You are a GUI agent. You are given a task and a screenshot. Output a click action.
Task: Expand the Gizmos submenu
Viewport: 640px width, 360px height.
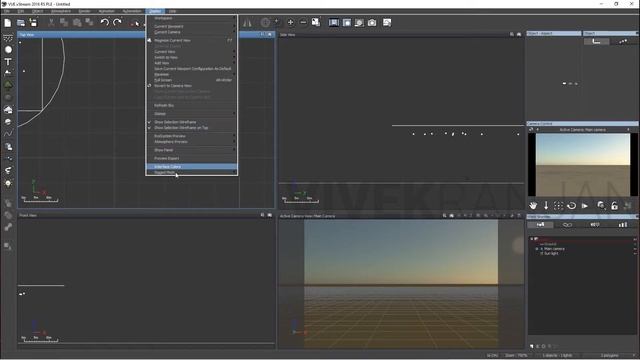191,113
